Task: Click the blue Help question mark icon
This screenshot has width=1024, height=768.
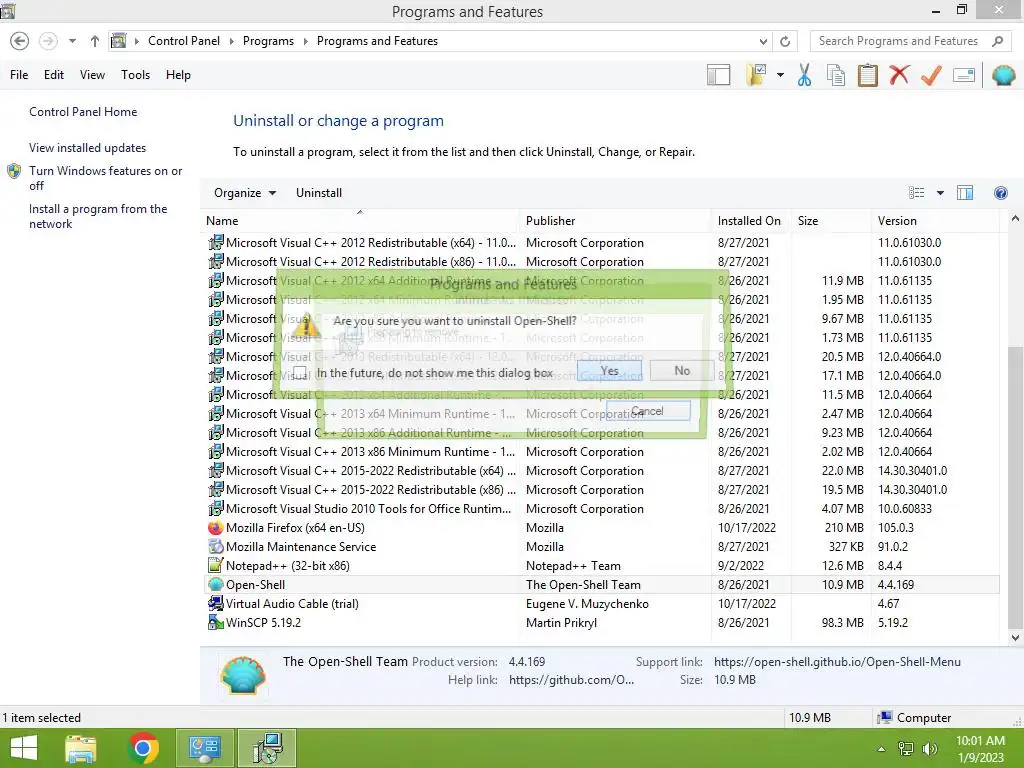Action: [1000, 193]
